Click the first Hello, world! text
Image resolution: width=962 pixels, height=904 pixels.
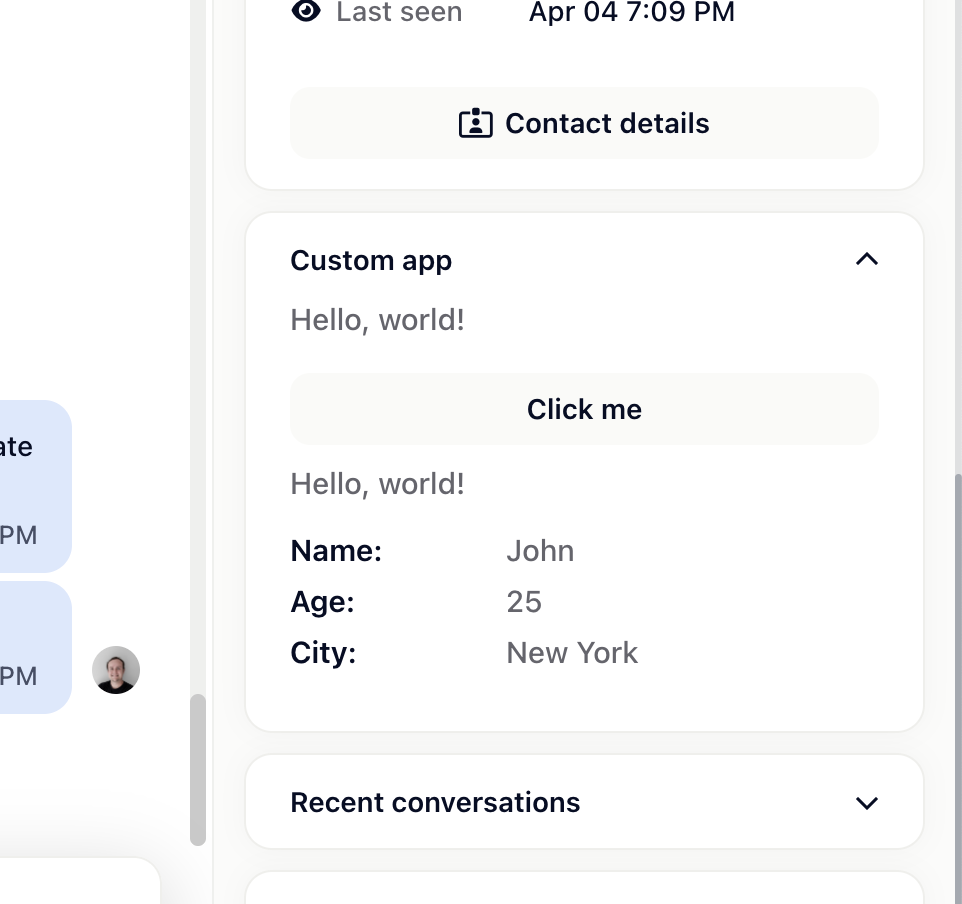(377, 320)
